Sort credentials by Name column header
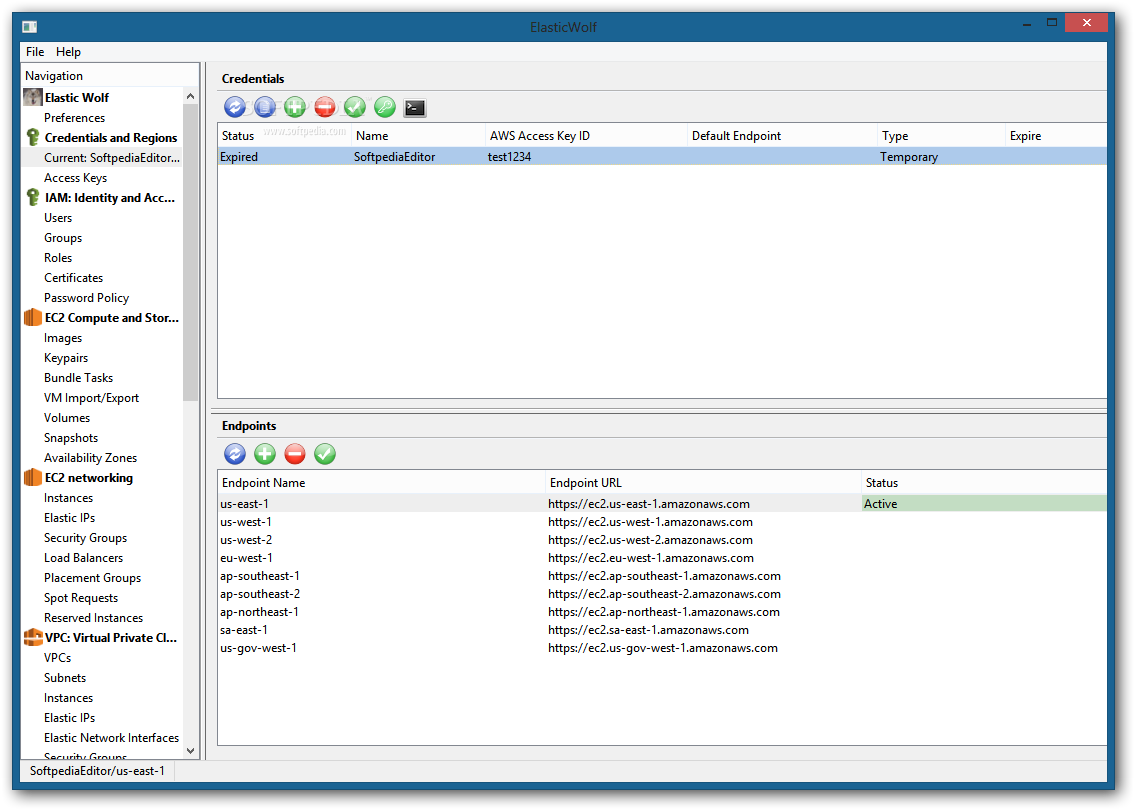Screen dimensions: 1135x810 (418, 135)
